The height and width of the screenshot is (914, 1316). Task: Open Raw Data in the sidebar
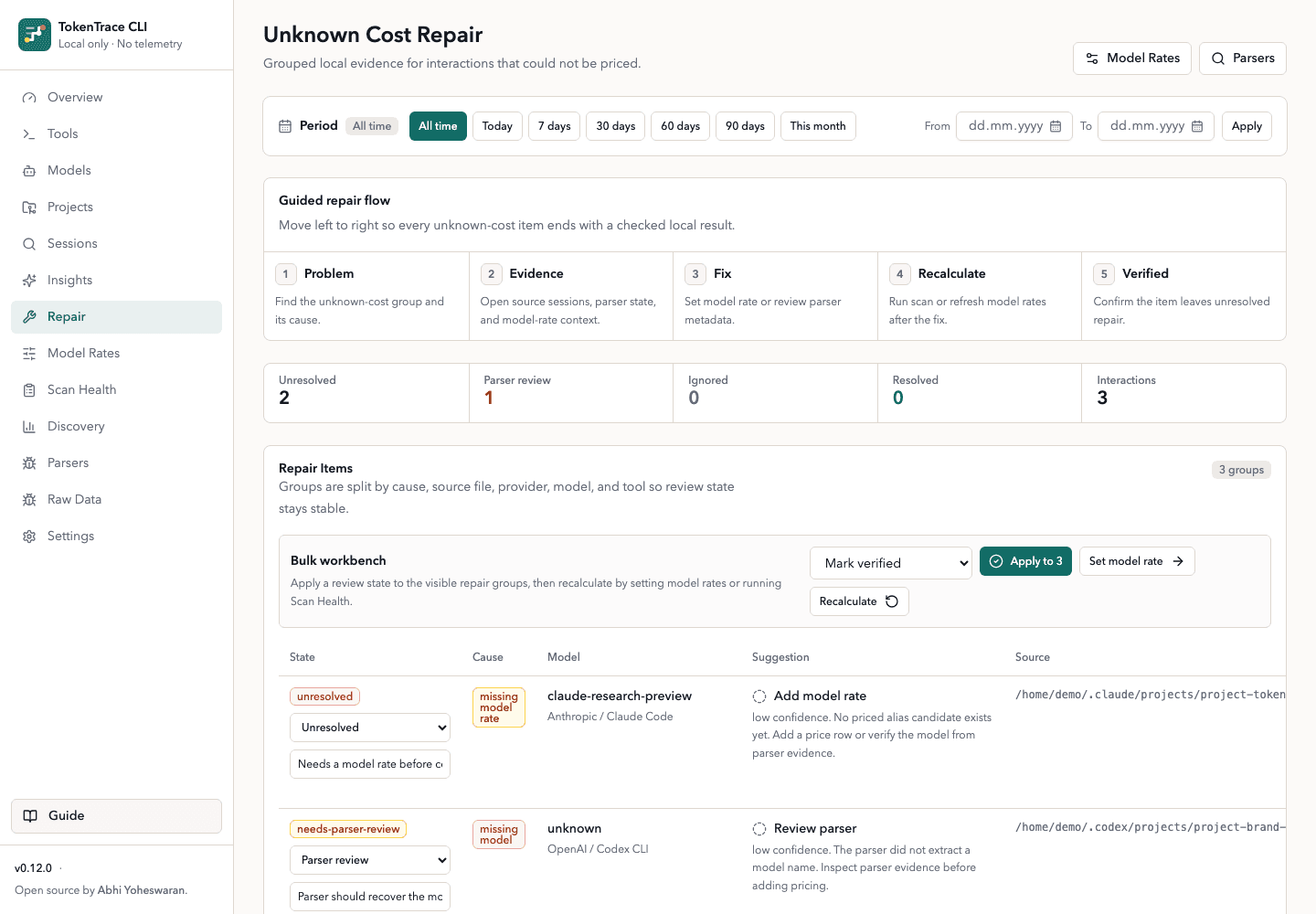tap(116, 500)
